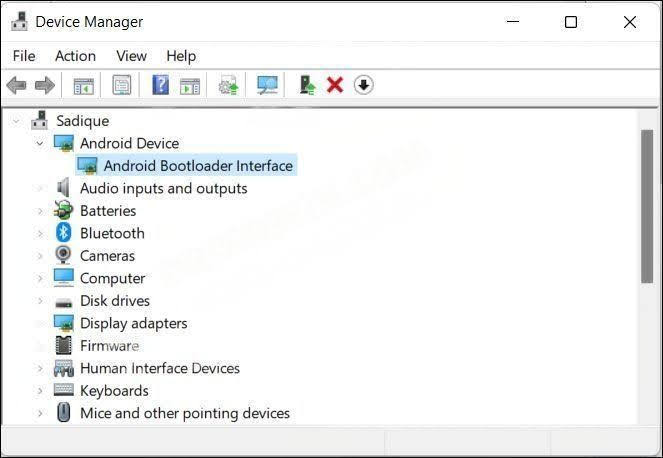
Task: Click the Disk drives icon
Action: coord(64,302)
